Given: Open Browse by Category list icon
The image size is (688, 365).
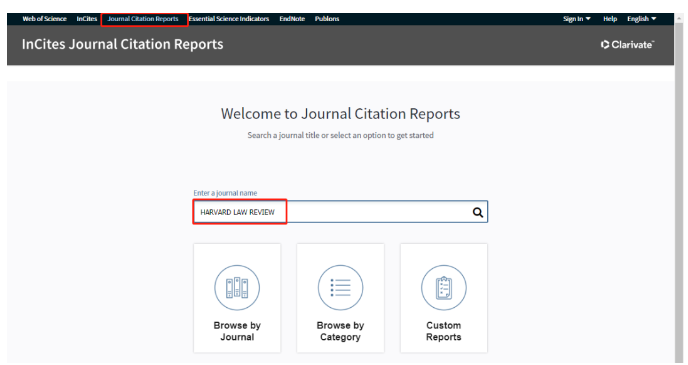Looking at the screenshot, I should (x=340, y=288).
